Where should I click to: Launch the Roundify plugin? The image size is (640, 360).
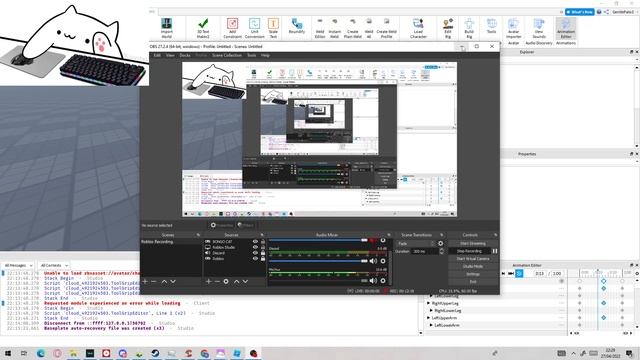tap(297, 26)
